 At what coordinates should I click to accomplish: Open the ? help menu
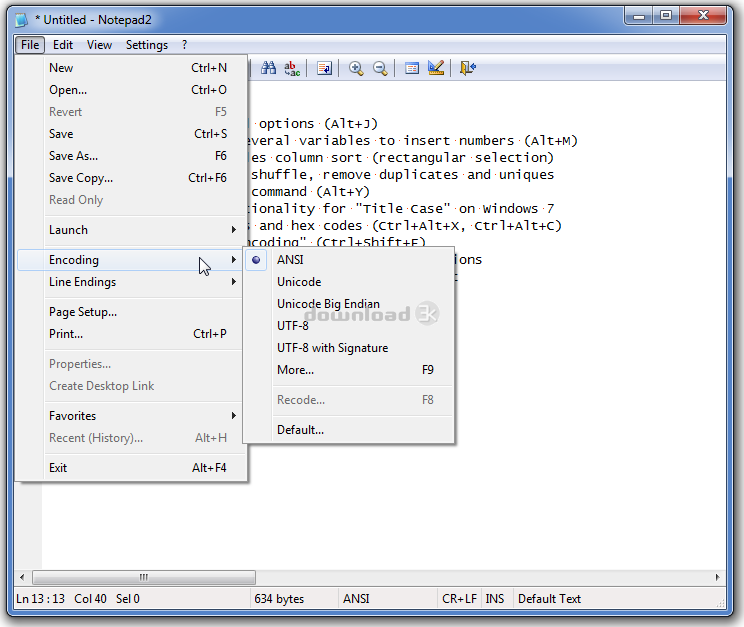pos(185,45)
